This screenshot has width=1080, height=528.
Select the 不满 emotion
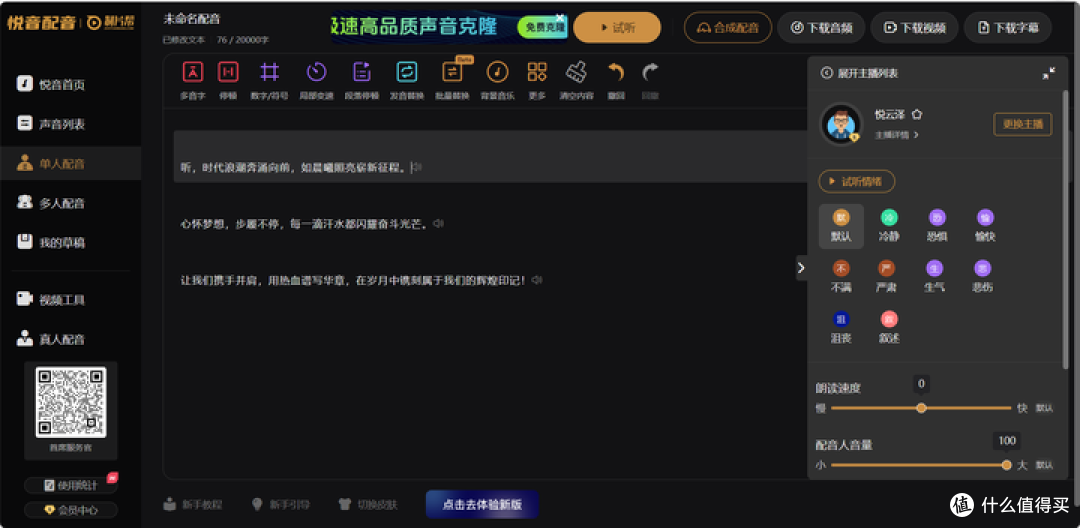pos(841,277)
